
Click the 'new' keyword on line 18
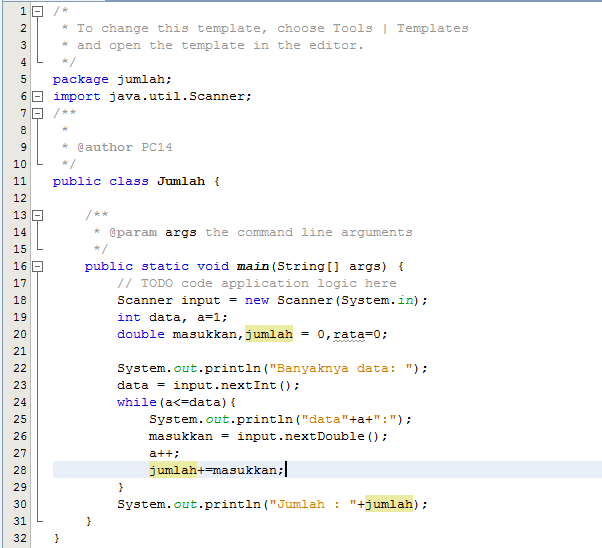[x=257, y=300]
